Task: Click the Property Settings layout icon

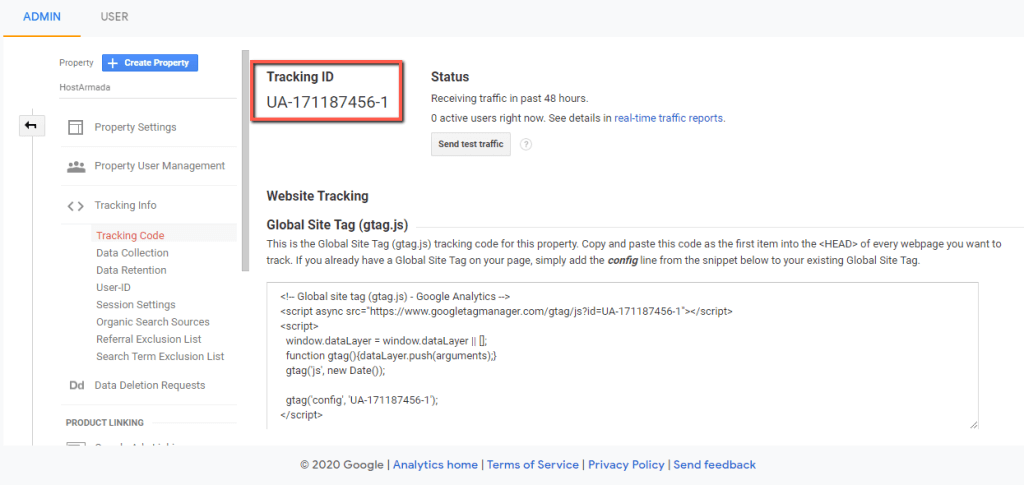Action: coord(76,127)
